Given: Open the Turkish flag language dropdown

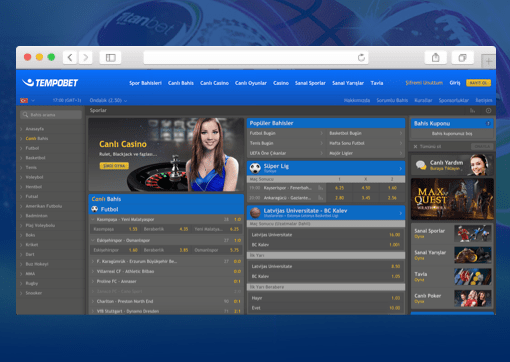Looking at the screenshot, I should pyautogui.click(x=27, y=100).
